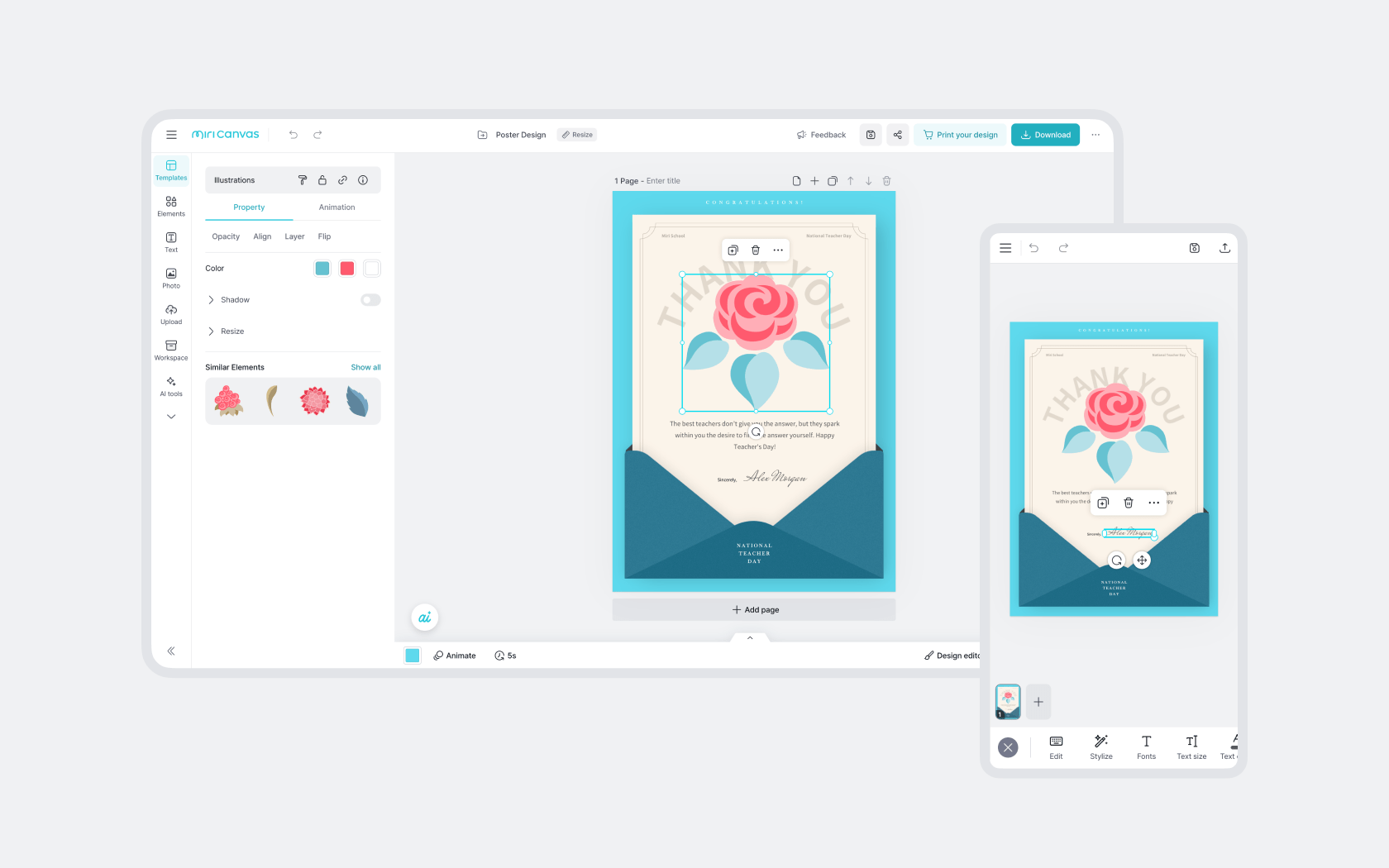Duplicate rose via floating toolbar icon
The height and width of the screenshot is (868, 1389).
(733, 250)
